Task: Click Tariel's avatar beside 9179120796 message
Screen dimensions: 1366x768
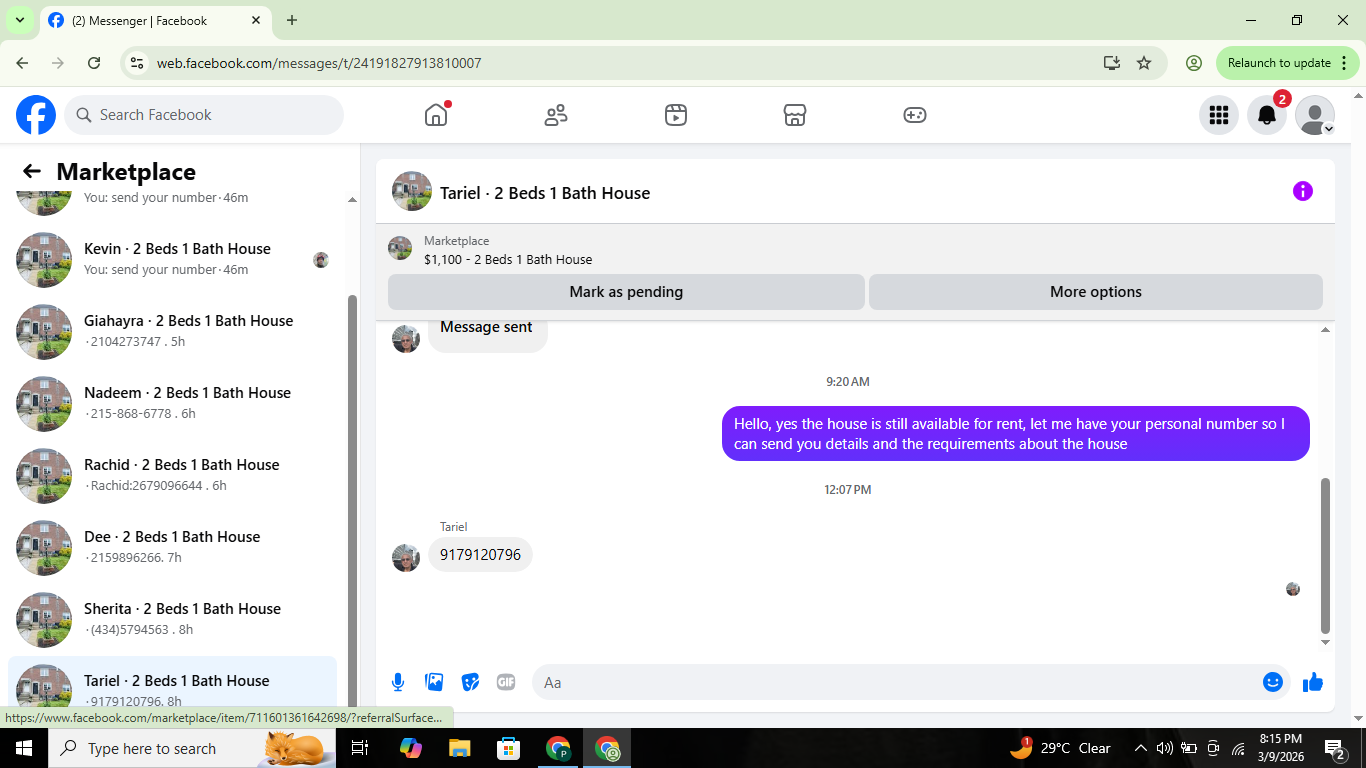Action: click(x=406, y=558)
